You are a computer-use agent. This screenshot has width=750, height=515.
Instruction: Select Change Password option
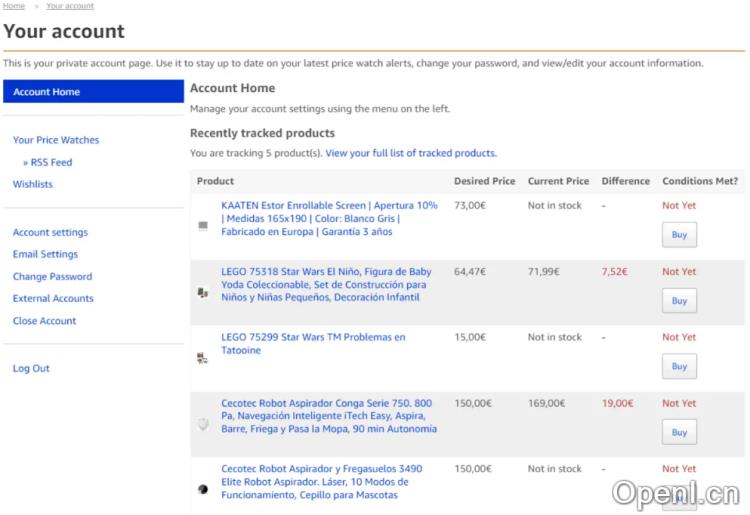click(52, 276)
